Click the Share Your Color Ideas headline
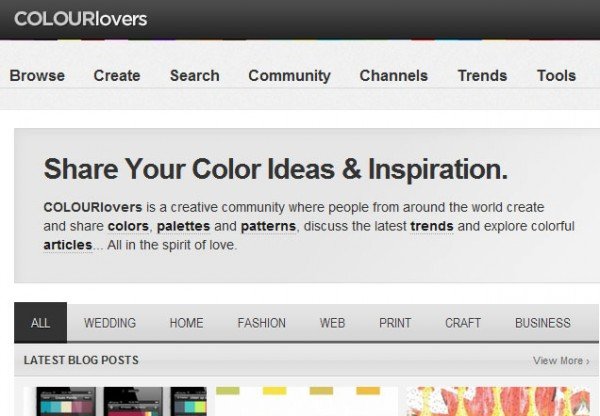600x416 pixels. tap(276, 169)
